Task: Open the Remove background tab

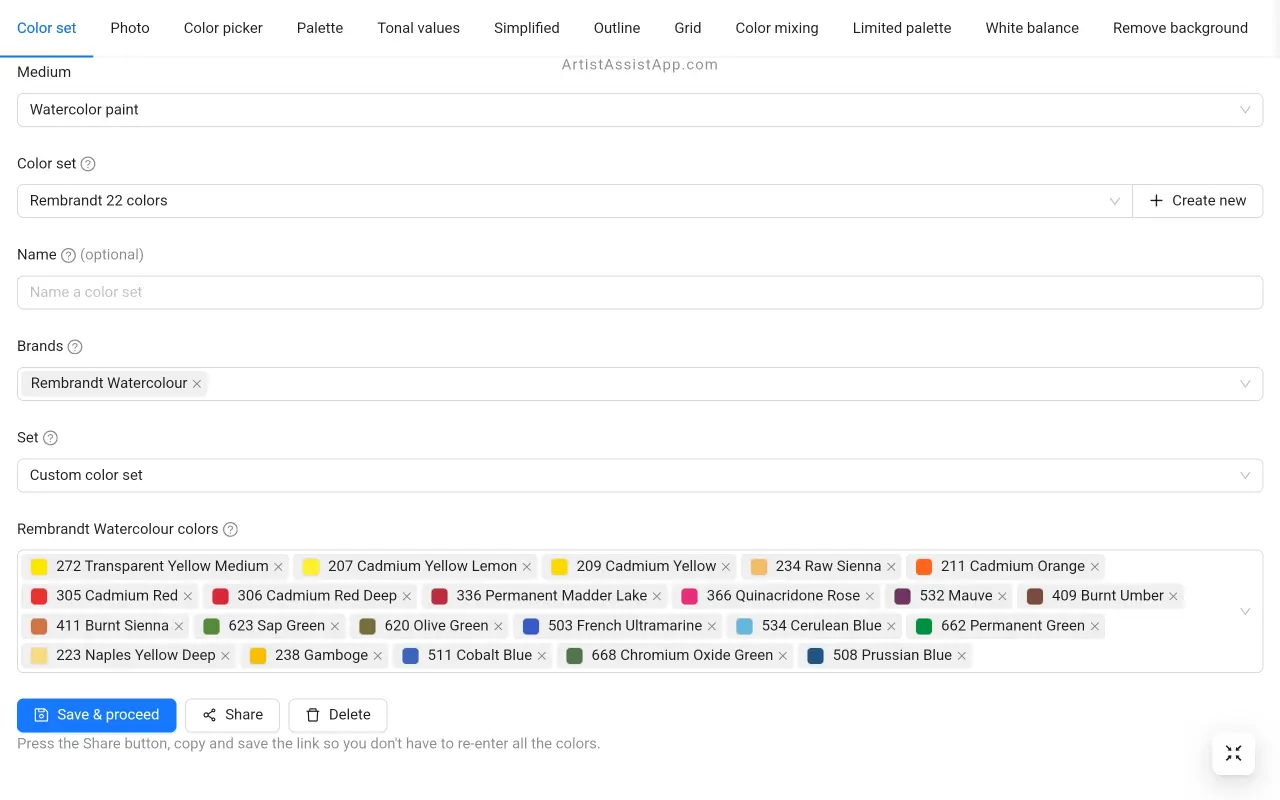Action: pos(1180,28)
